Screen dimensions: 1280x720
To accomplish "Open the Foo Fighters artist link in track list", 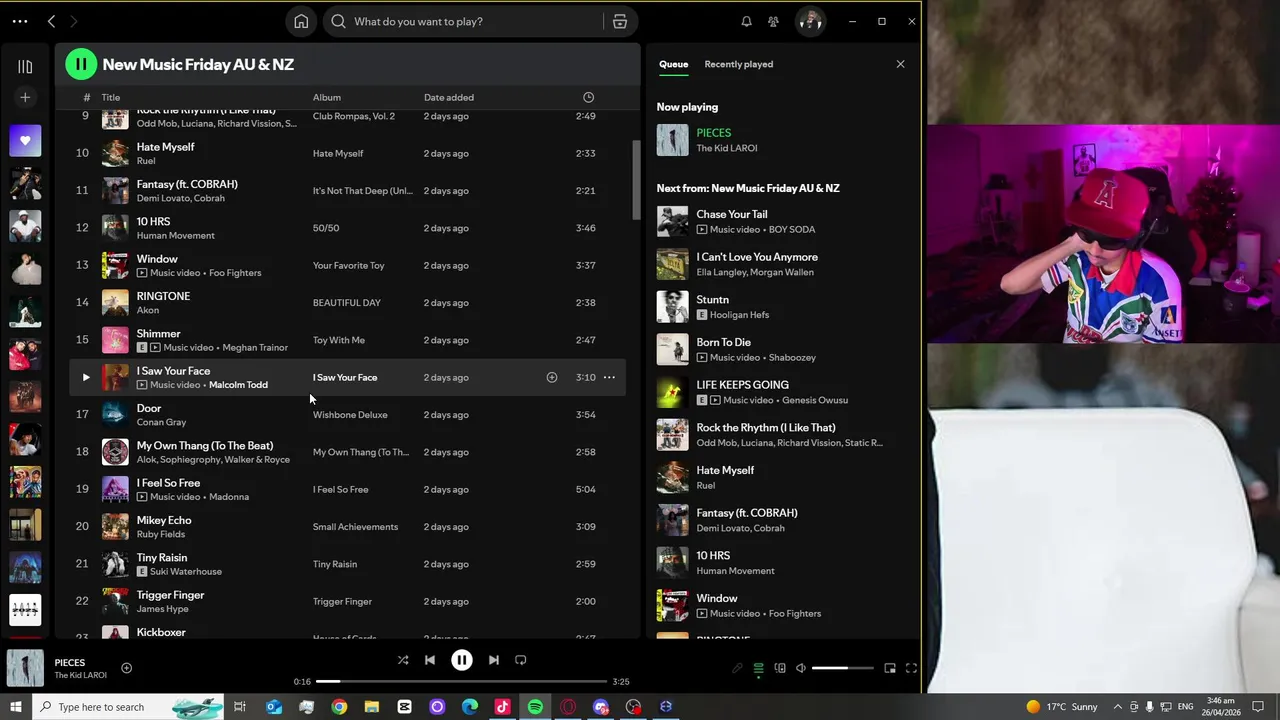I will [235, 273].
